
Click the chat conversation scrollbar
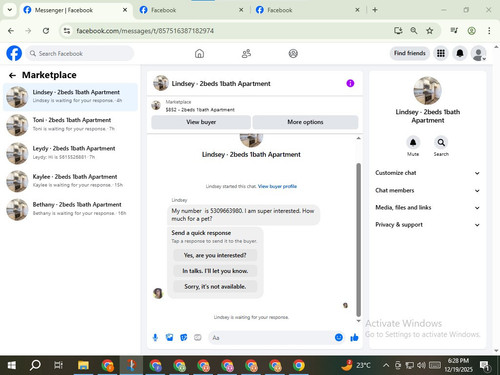(x=359, y=239)
